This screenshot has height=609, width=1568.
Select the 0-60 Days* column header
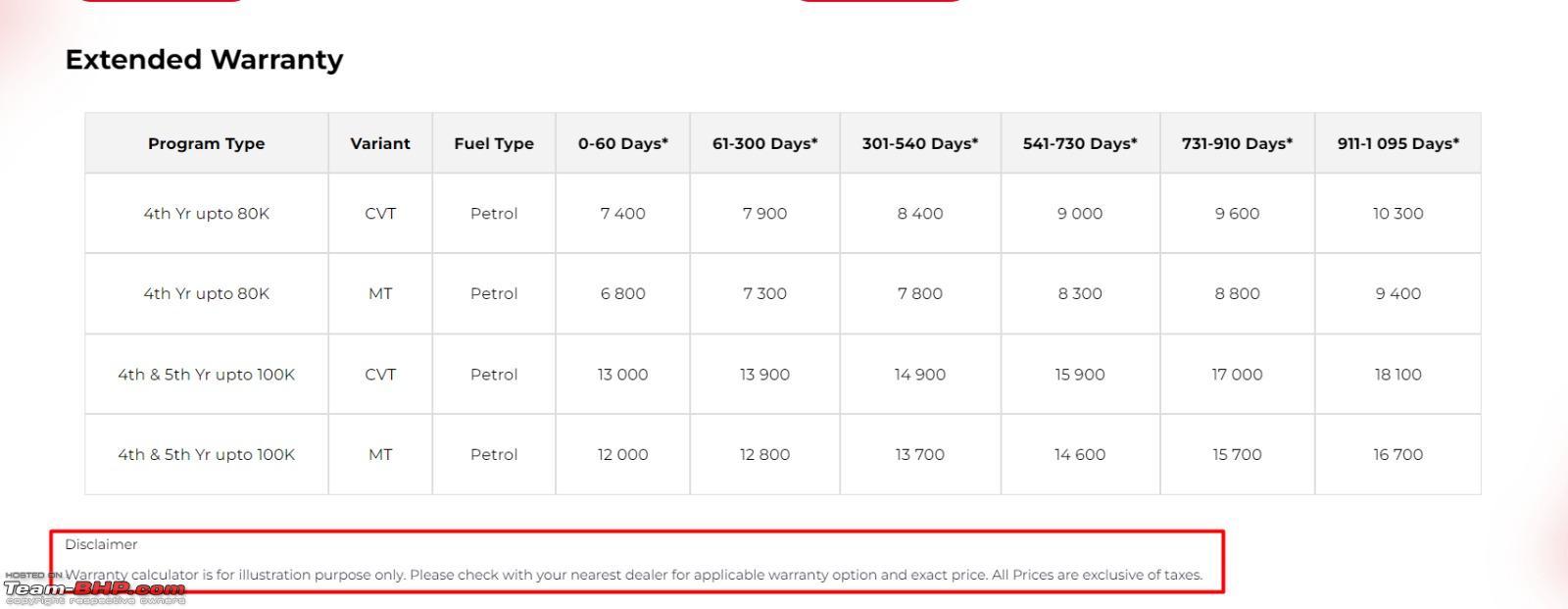tap(623, 143)
